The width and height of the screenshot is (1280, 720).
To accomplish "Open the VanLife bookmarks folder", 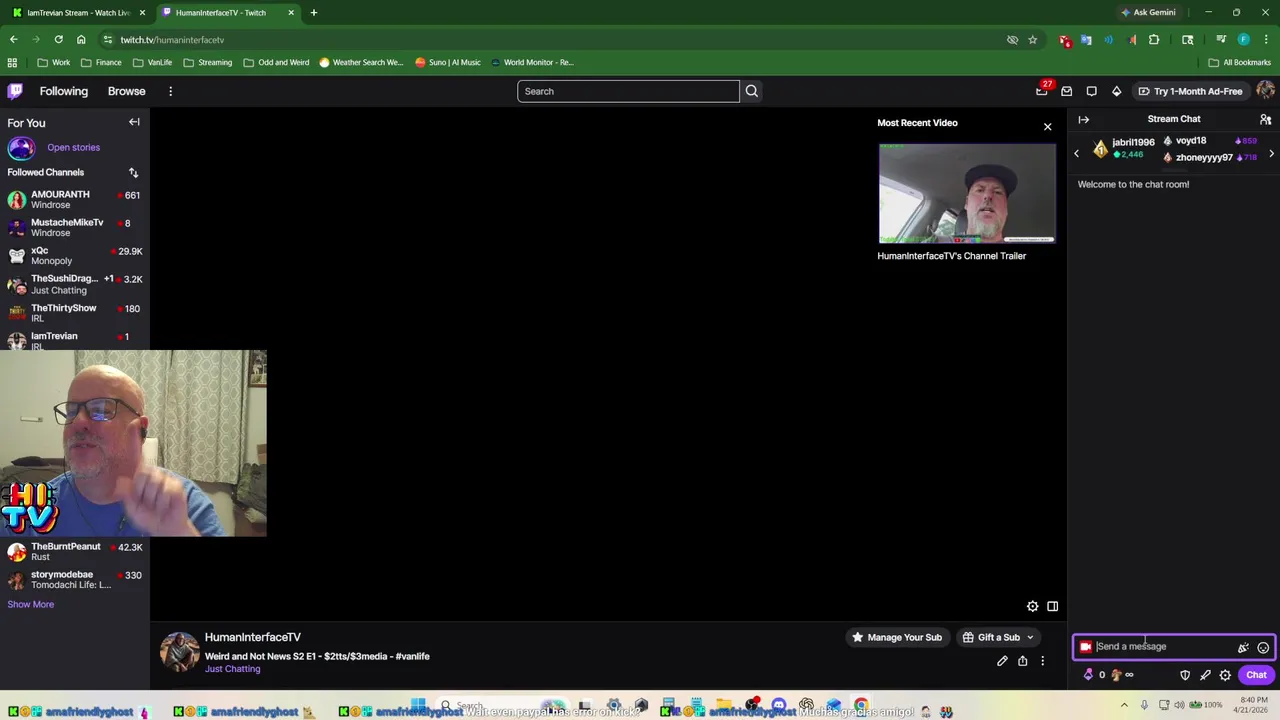I will click(x=152, y=62).
